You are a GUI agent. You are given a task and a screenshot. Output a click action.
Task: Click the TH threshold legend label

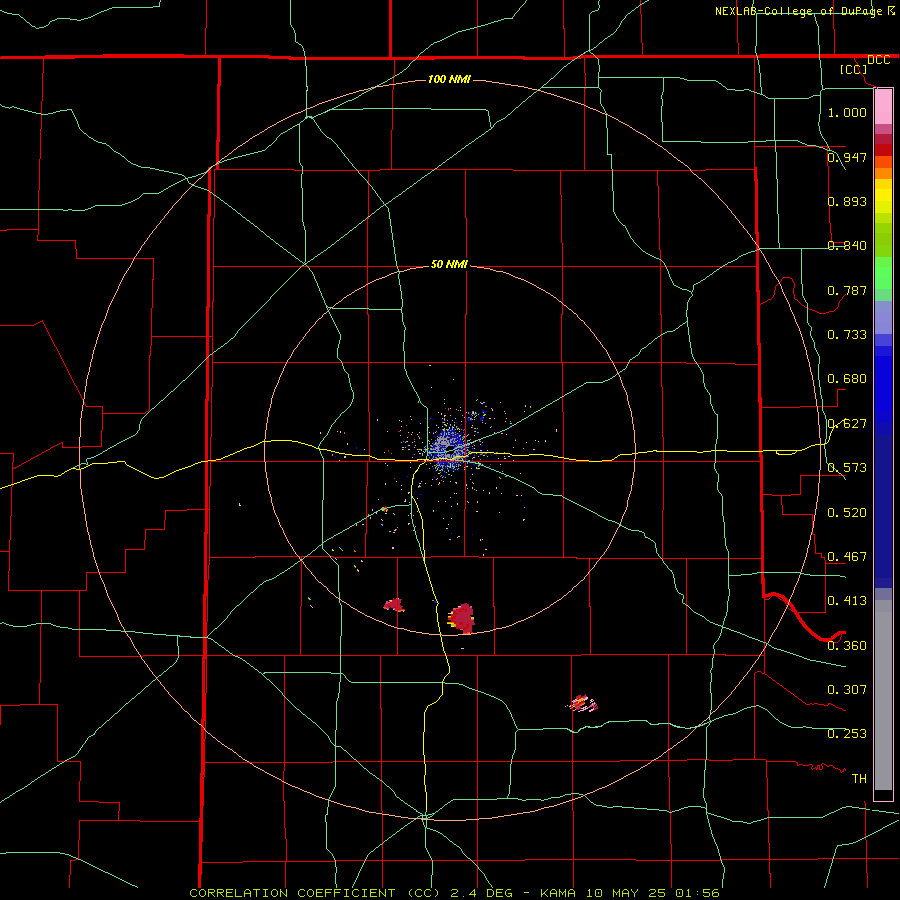tap(859, 779)
